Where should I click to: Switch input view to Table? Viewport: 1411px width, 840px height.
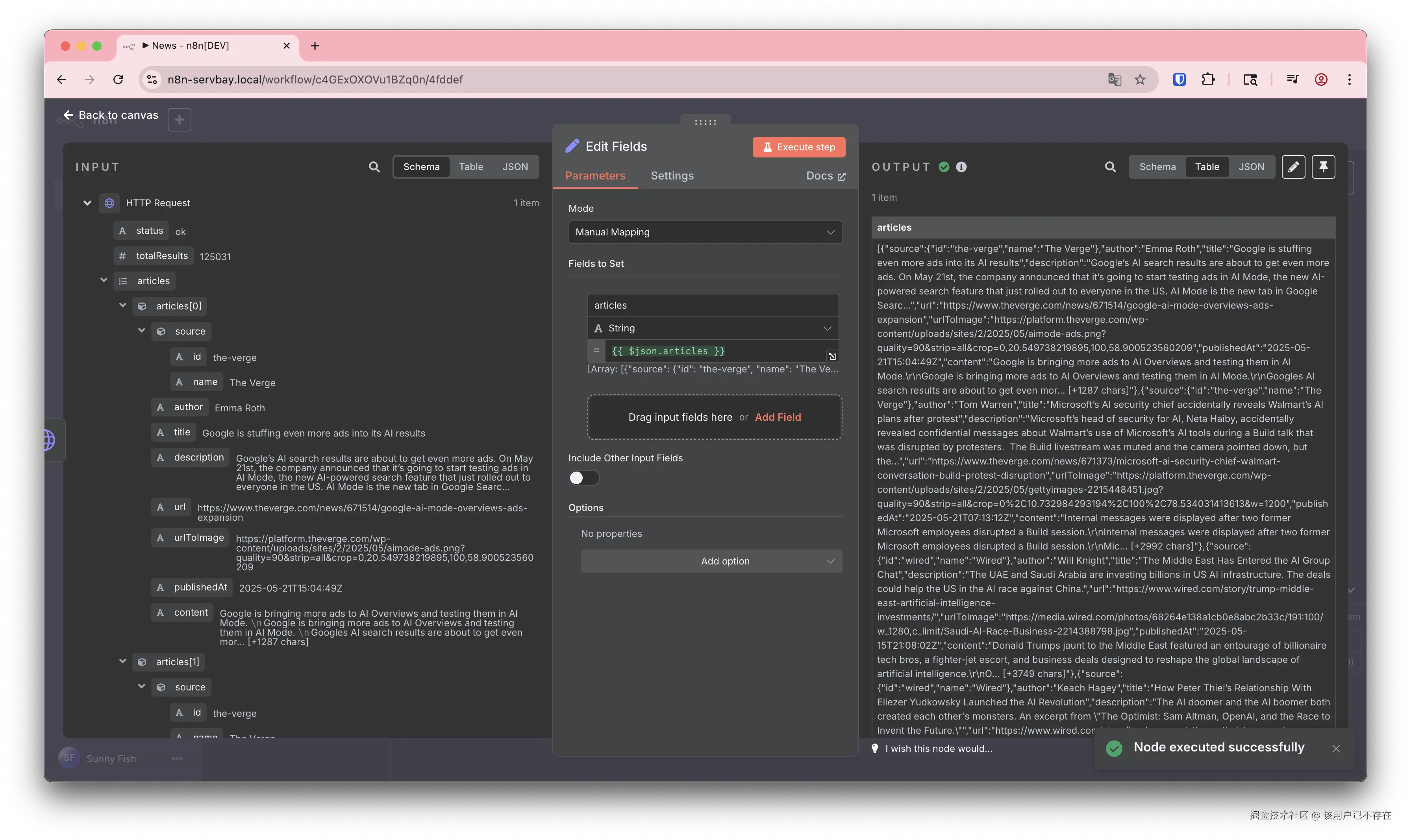(471, 167)
